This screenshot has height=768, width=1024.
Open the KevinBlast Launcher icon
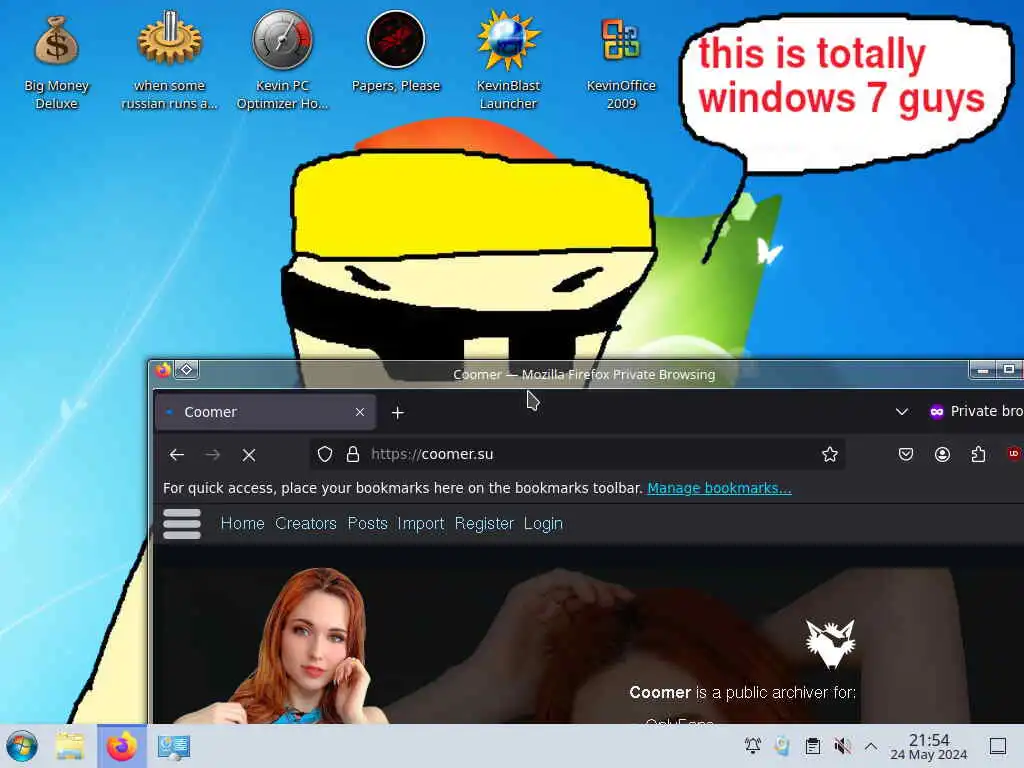click(508, 61)
